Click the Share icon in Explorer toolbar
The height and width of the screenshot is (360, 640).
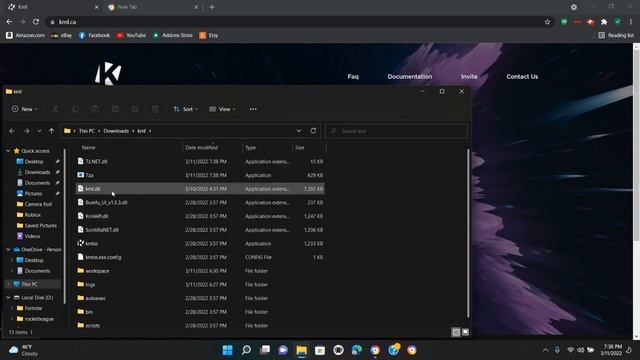click(x=135, y=109)
